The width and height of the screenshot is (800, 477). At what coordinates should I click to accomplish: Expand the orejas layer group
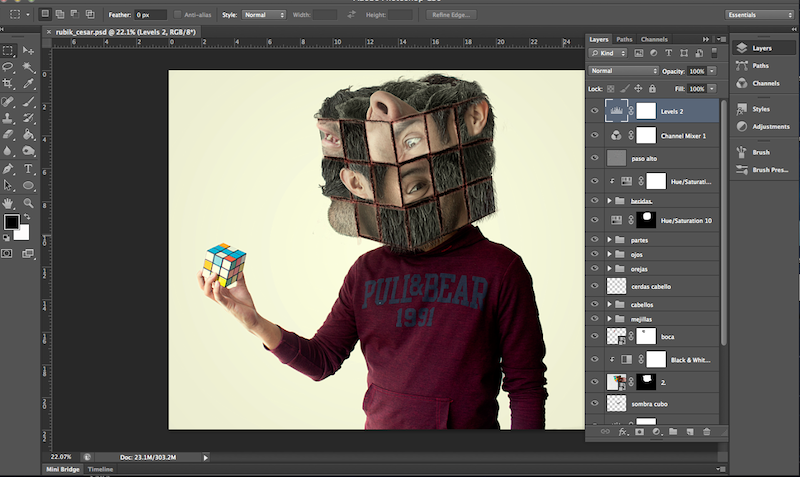pos(609,268)
